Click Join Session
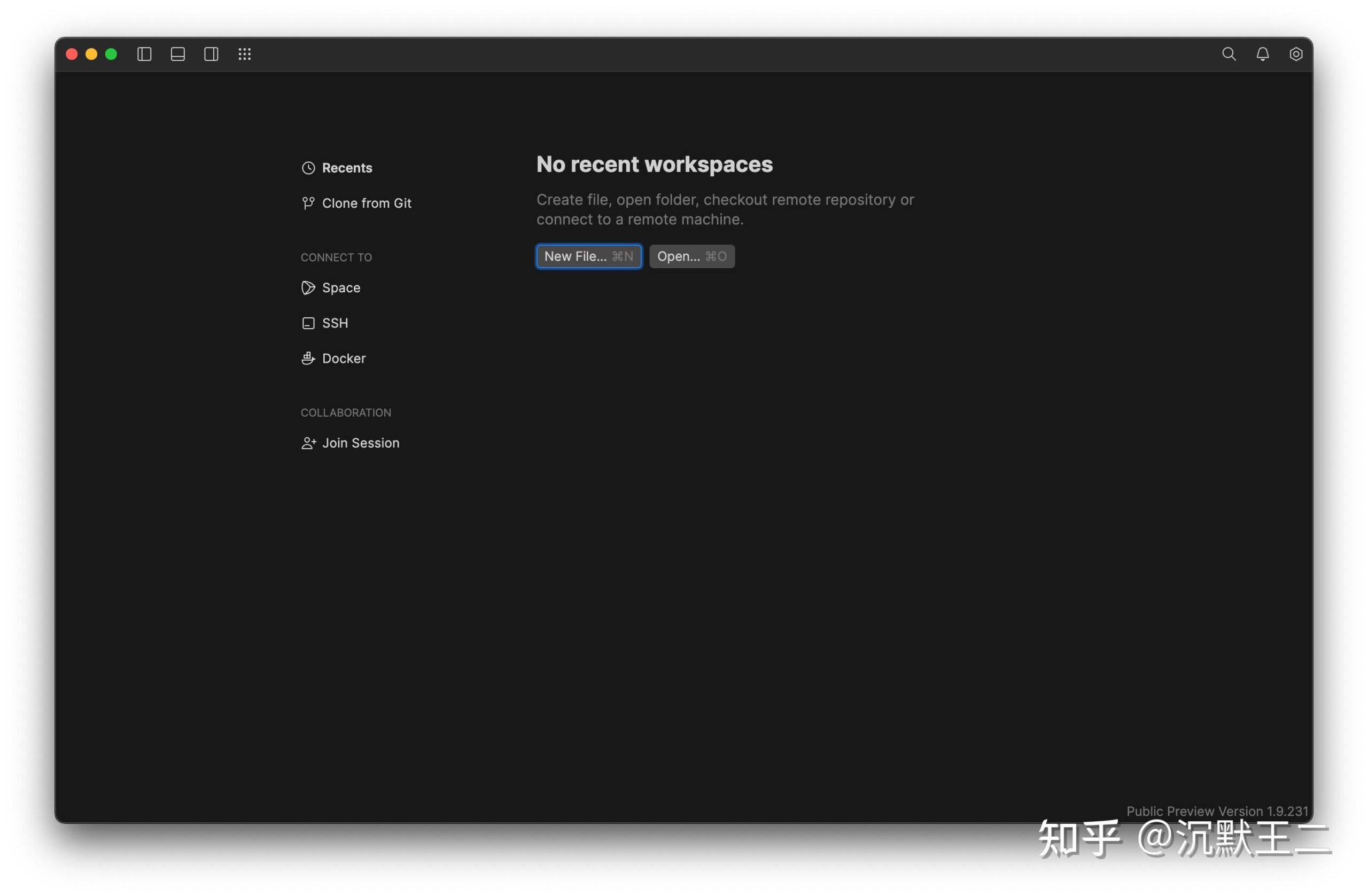Image resolution: width=1368 pixels, height=896 pixels. coord(351,442)
